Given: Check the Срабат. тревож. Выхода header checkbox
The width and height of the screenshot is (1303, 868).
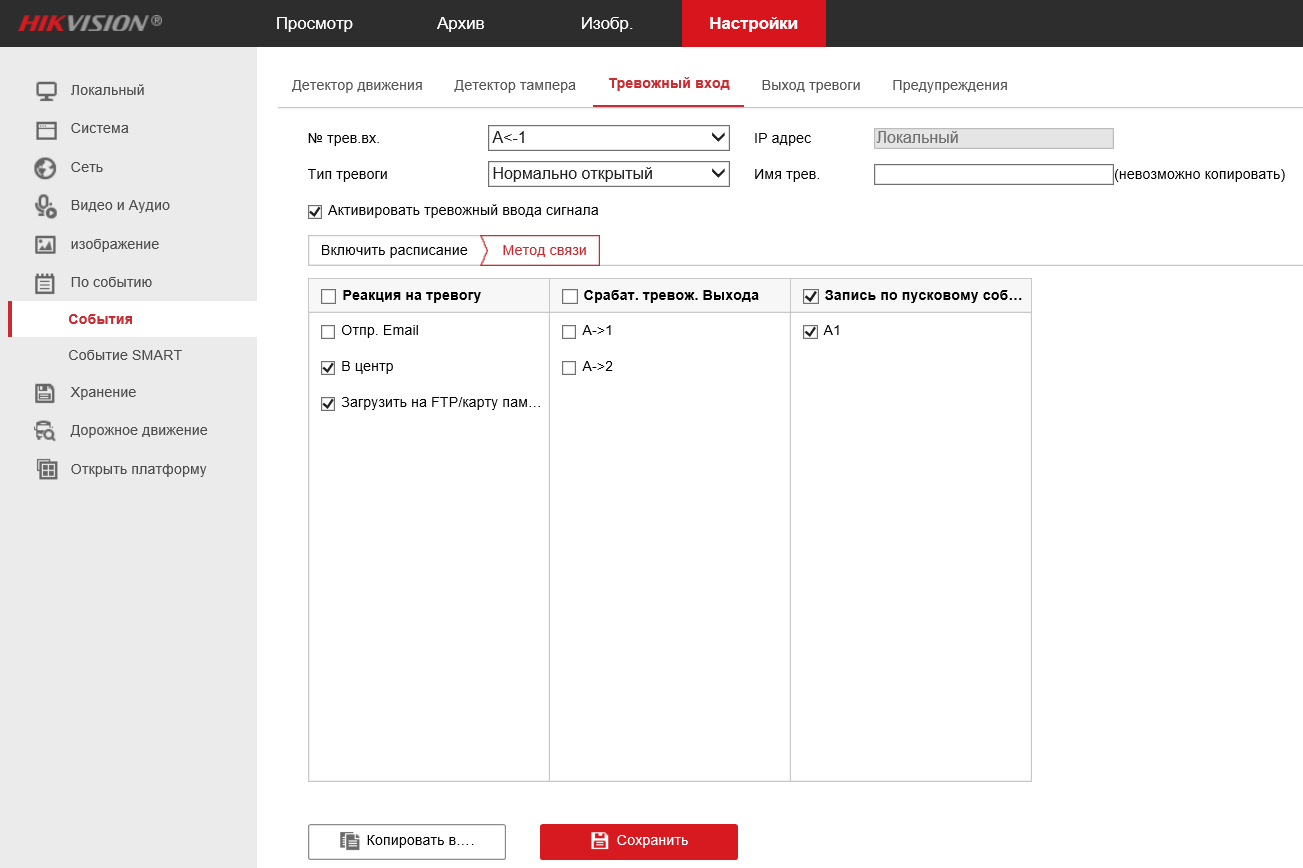Looking at the screenshot, I should click(x=569, y=296).
